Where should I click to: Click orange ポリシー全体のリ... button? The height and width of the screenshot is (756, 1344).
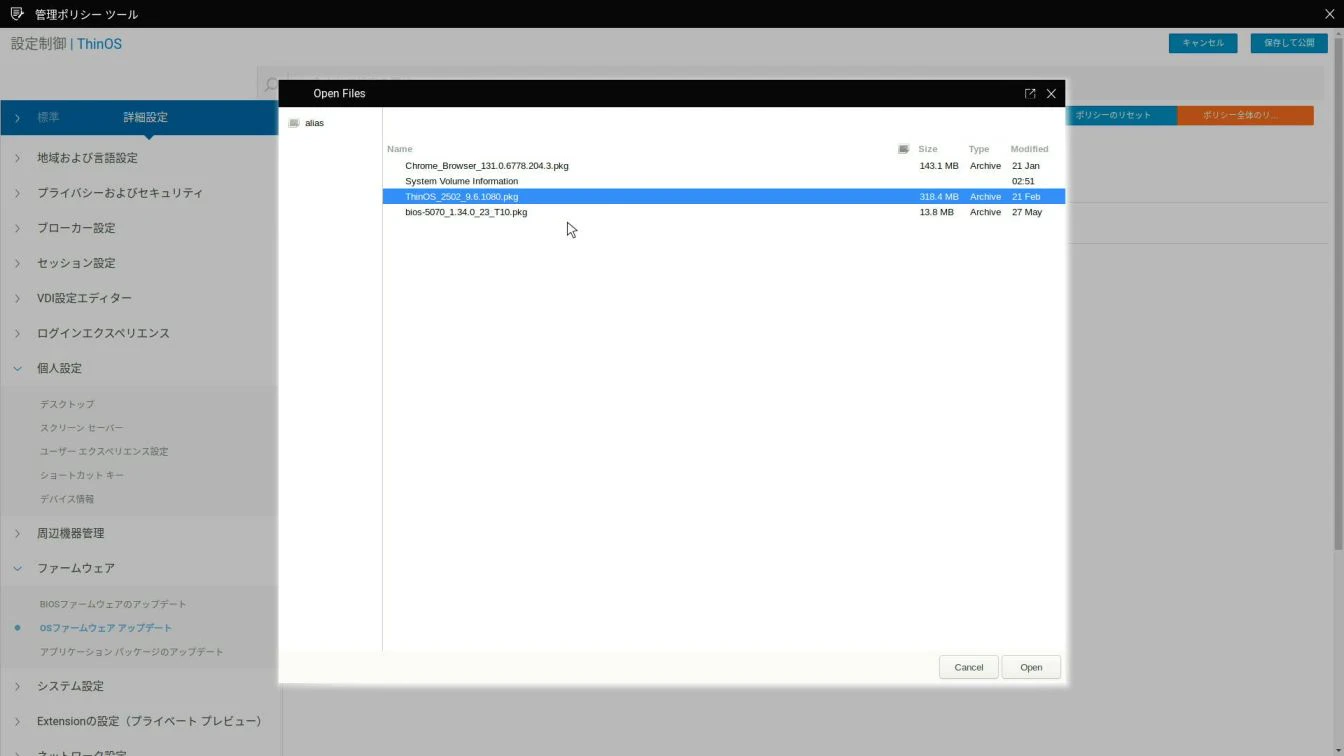click(1245, 115)
